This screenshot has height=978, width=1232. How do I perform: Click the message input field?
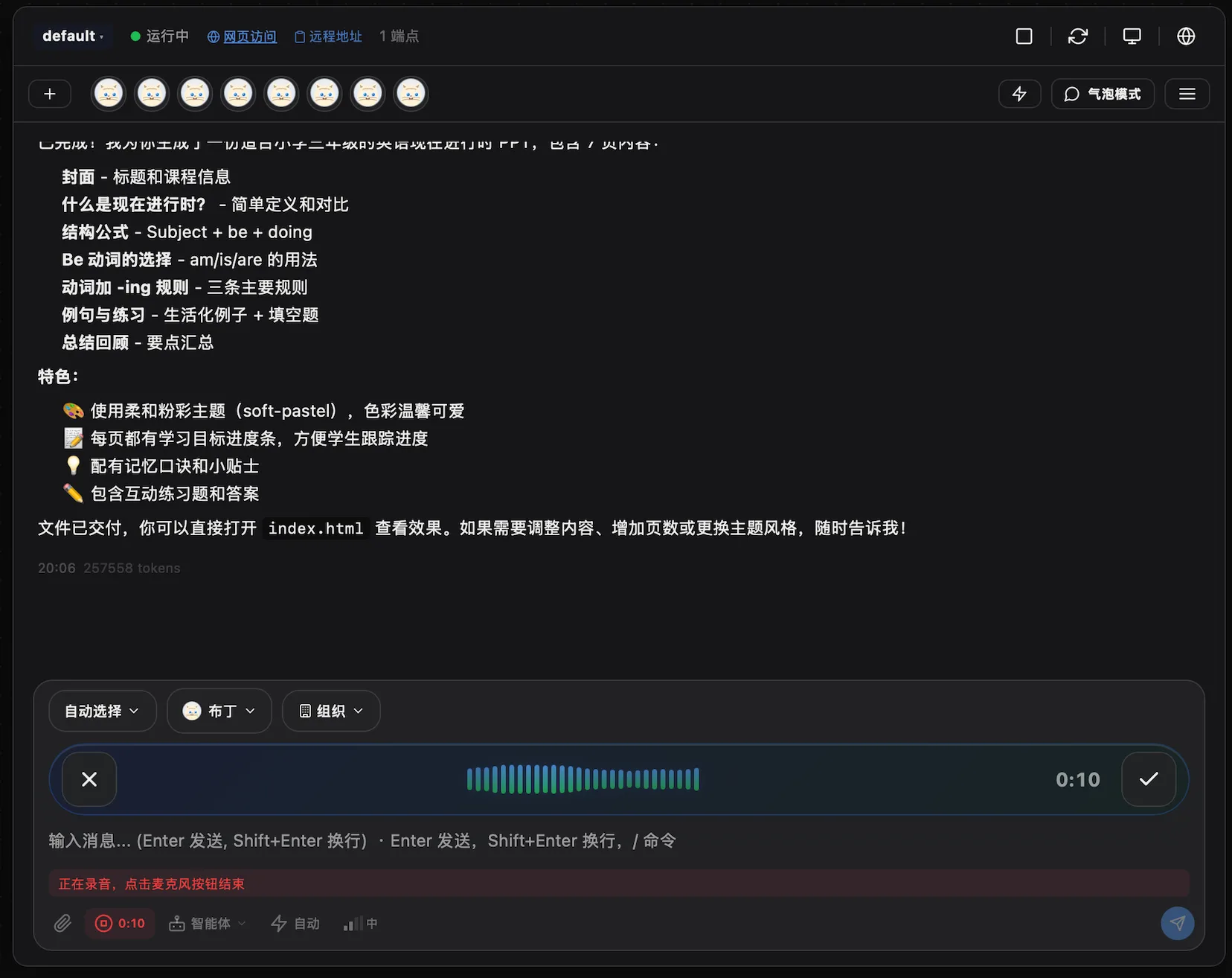[619, 840]
